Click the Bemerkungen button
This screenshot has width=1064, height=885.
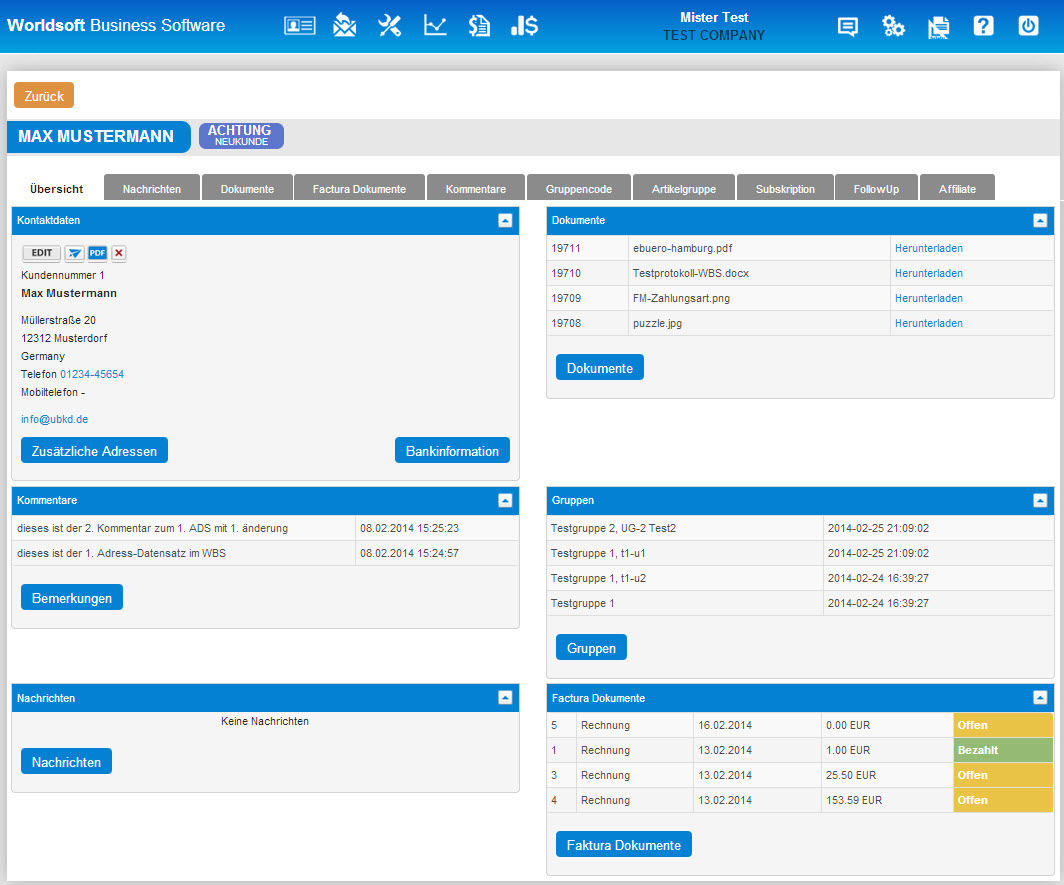(x=72, y=598)
